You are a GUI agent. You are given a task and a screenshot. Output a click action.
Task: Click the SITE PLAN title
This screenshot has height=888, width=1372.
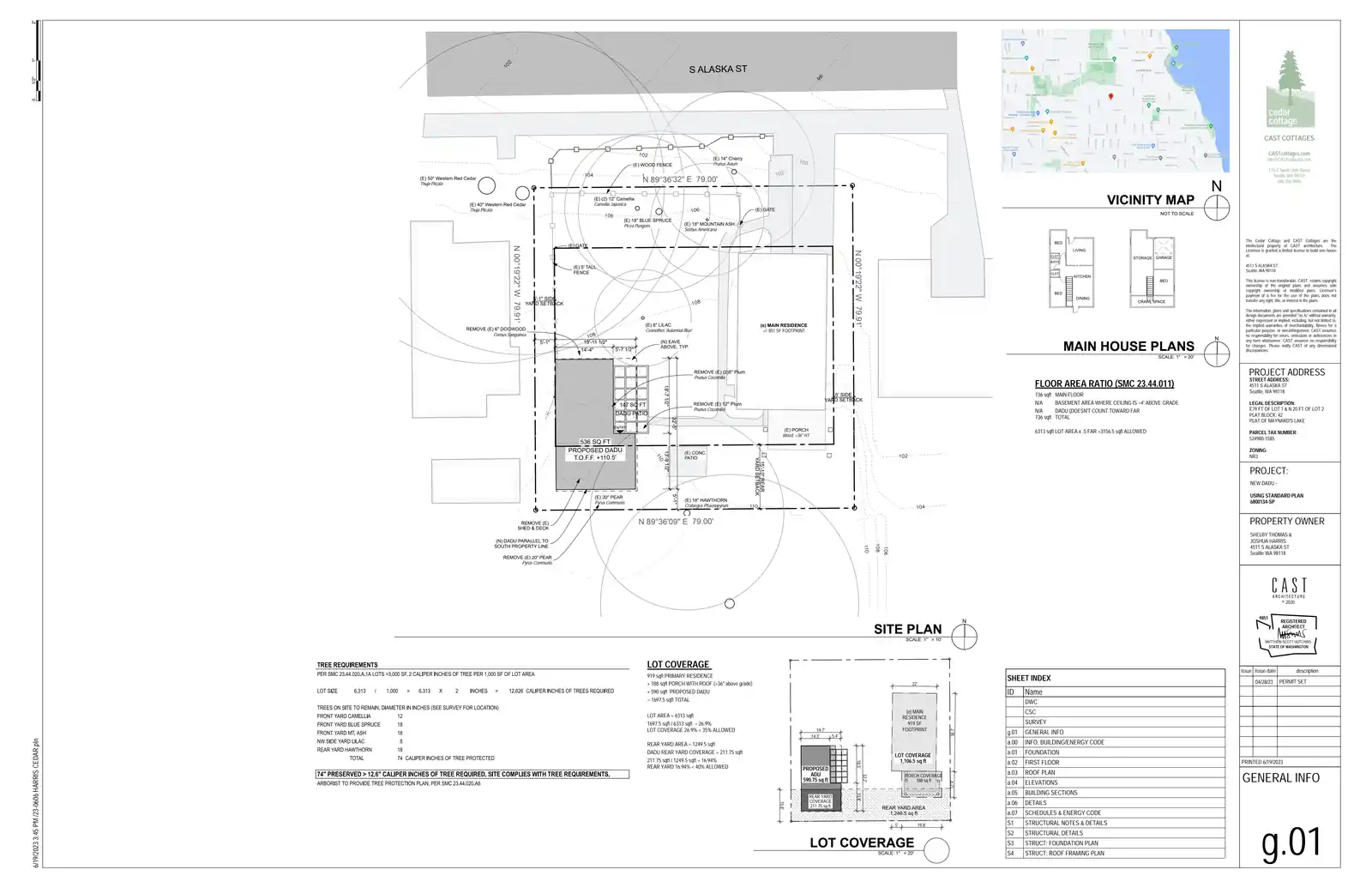click(x=907, y=629)
